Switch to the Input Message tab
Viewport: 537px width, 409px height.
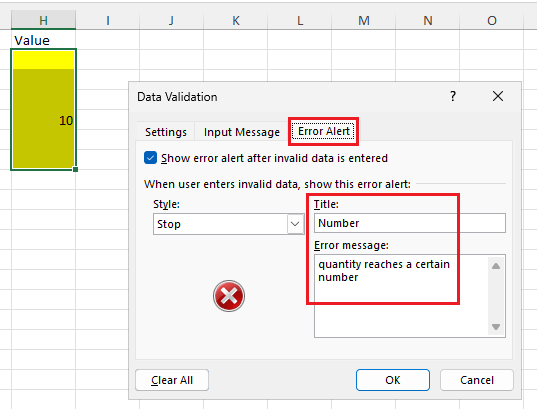click(x=242, y=132)
